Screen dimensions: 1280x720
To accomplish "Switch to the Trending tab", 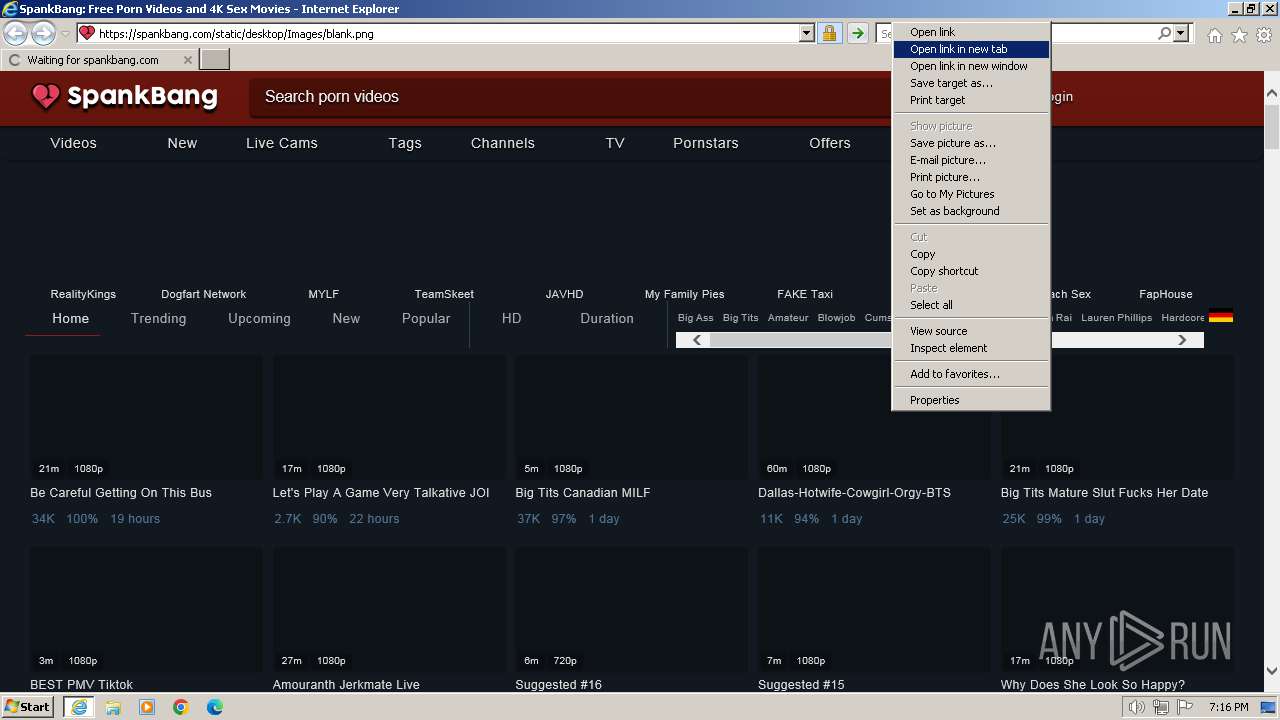I will pyautogui.click(x=158, y=318).
